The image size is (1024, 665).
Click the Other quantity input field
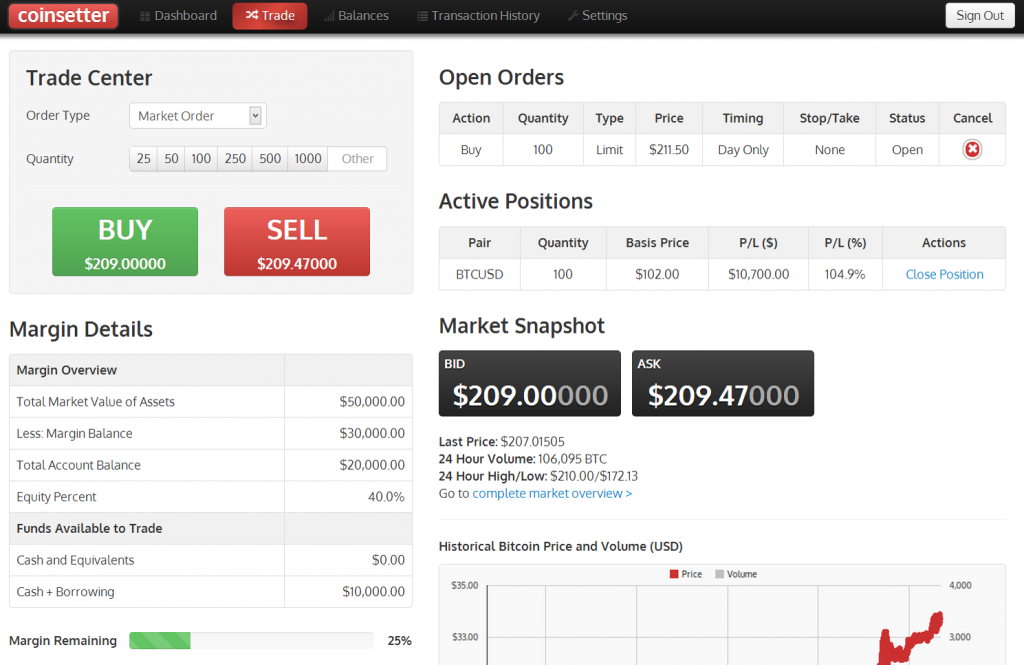(357, 159)
